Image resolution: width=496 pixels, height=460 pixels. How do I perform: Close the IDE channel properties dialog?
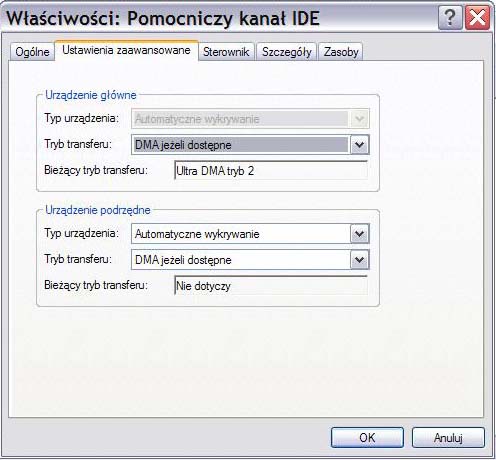point(477,17)
